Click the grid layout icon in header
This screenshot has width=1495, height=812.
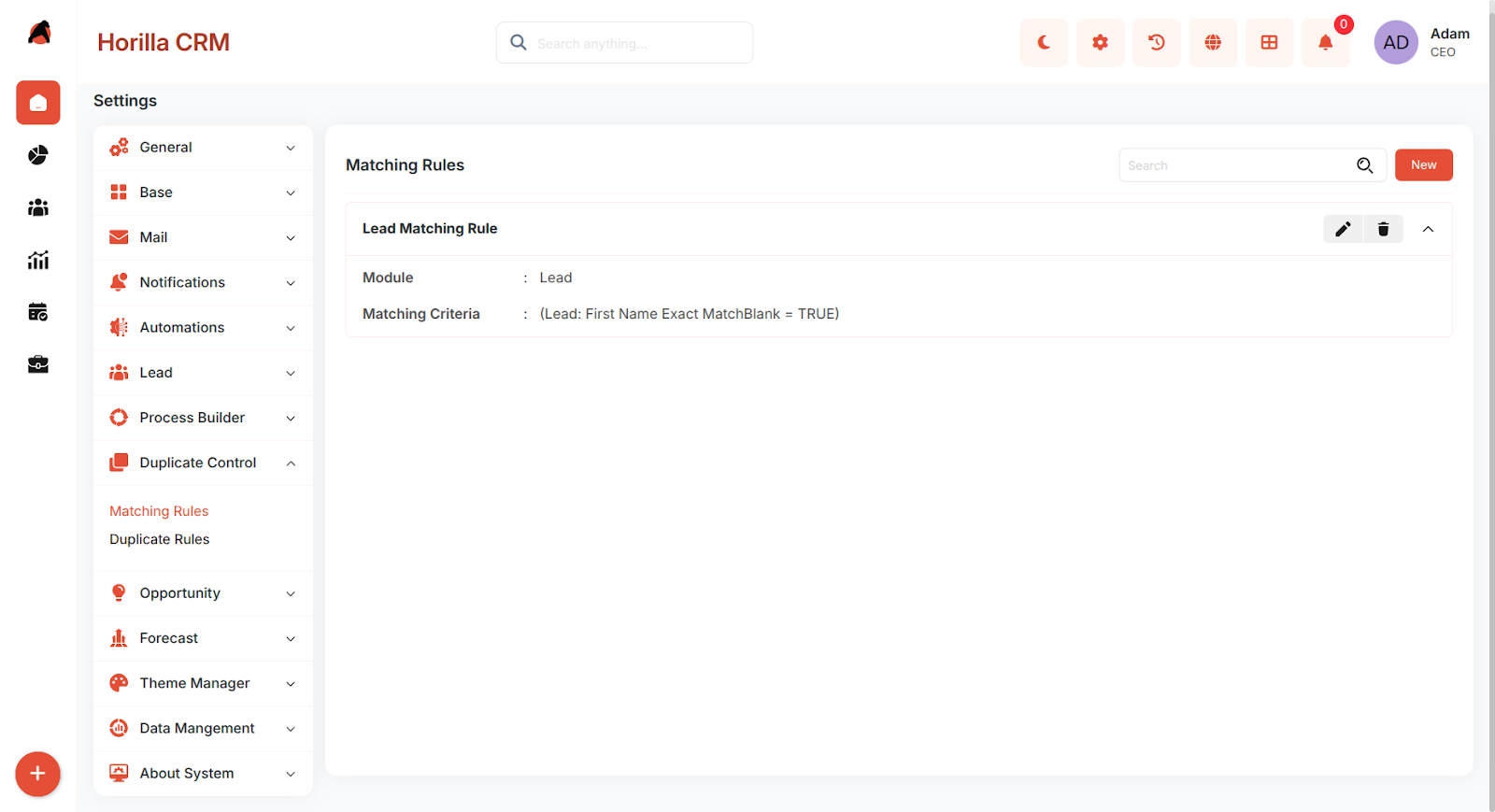click(1269, 43)
